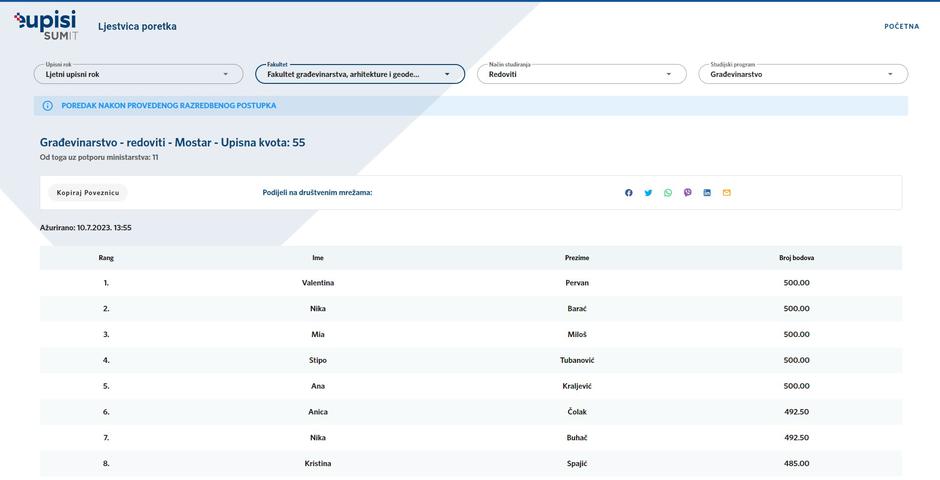Share the ranking by email icon
The image size is (940, 480).
click(x=727, y=193)
